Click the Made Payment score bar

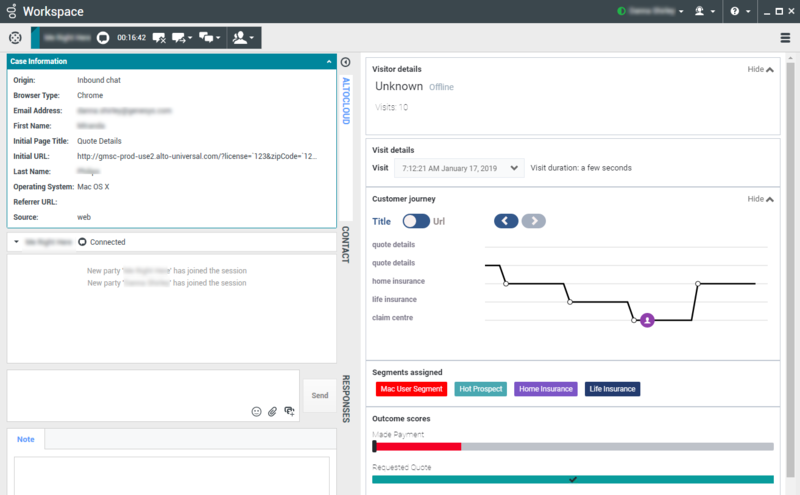pyautogui.click(x=573, y=447)
